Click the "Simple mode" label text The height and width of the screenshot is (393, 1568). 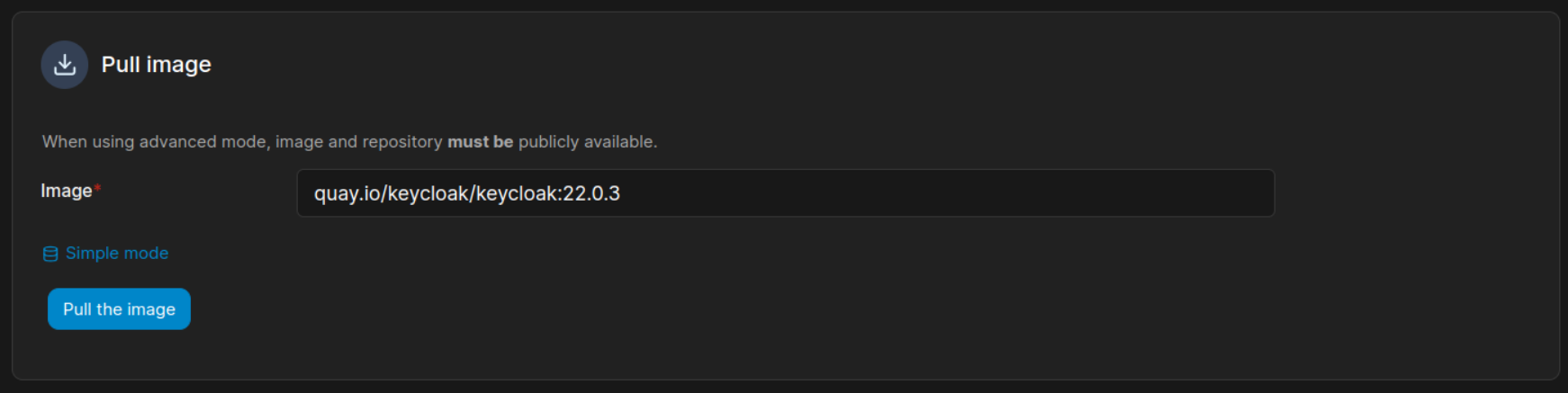pos(117,254)
